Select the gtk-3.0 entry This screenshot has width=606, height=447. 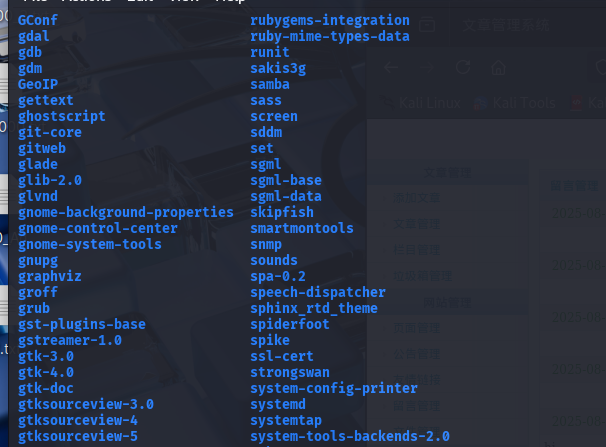click(46, 357)
